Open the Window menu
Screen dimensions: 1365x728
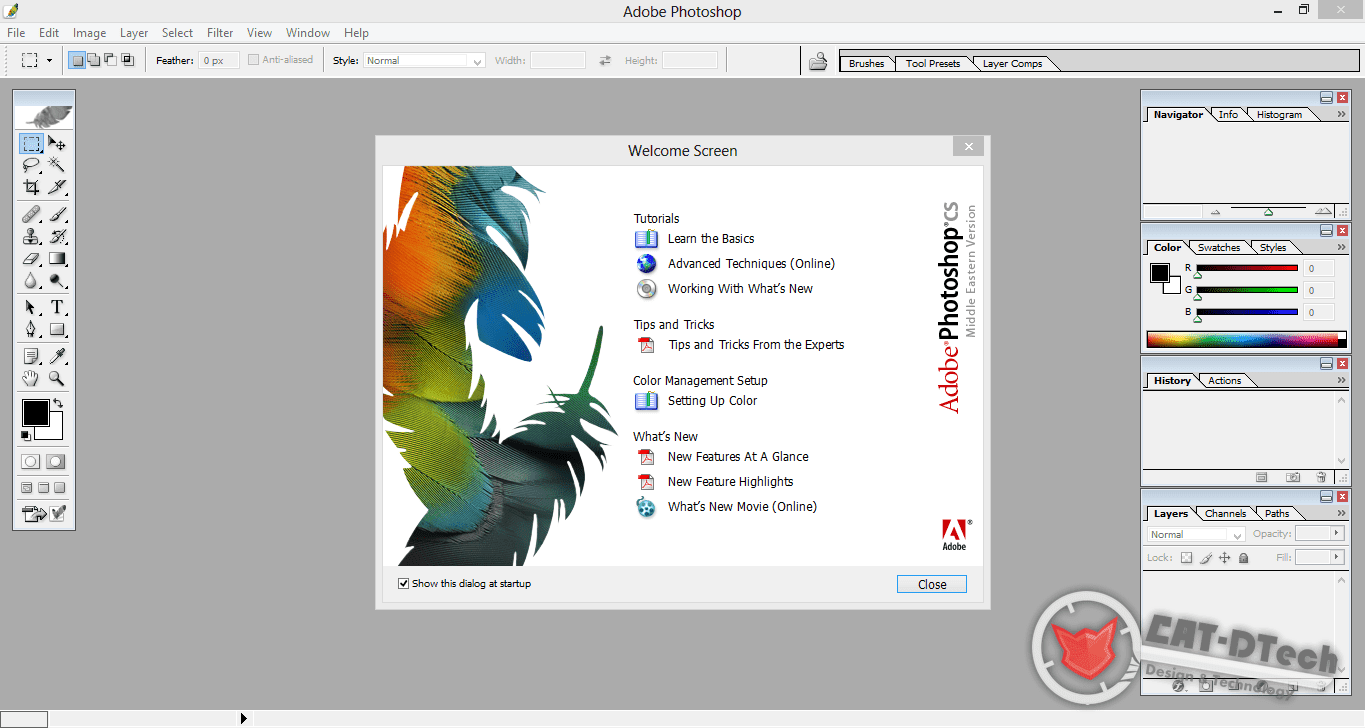tap(308, 33)
